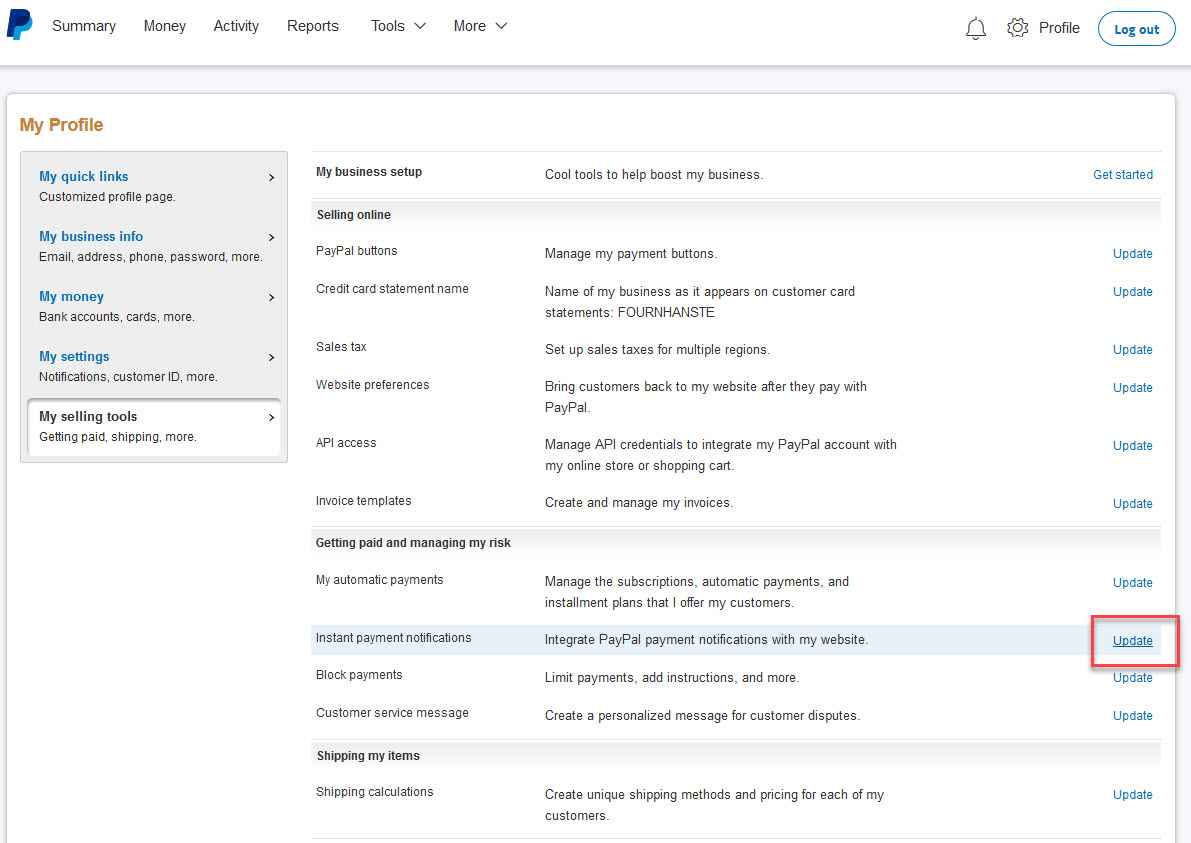Open My business info section

[91, 236]
